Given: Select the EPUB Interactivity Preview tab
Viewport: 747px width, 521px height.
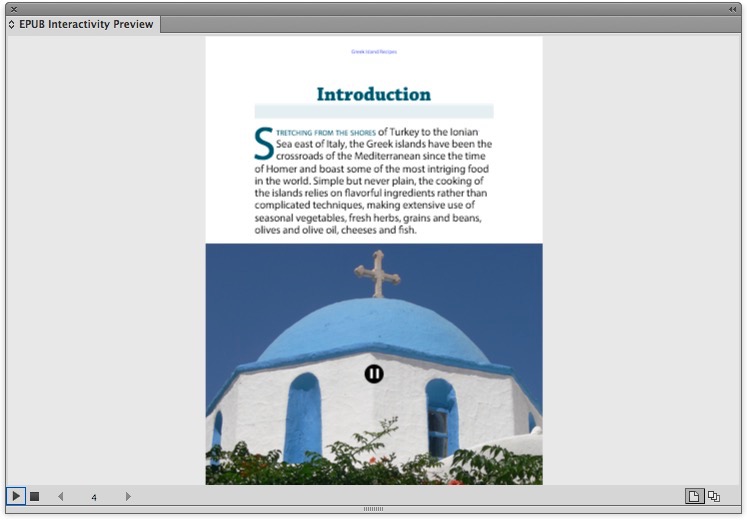Looking at the screenshot, I should click(x=85, y=24).
